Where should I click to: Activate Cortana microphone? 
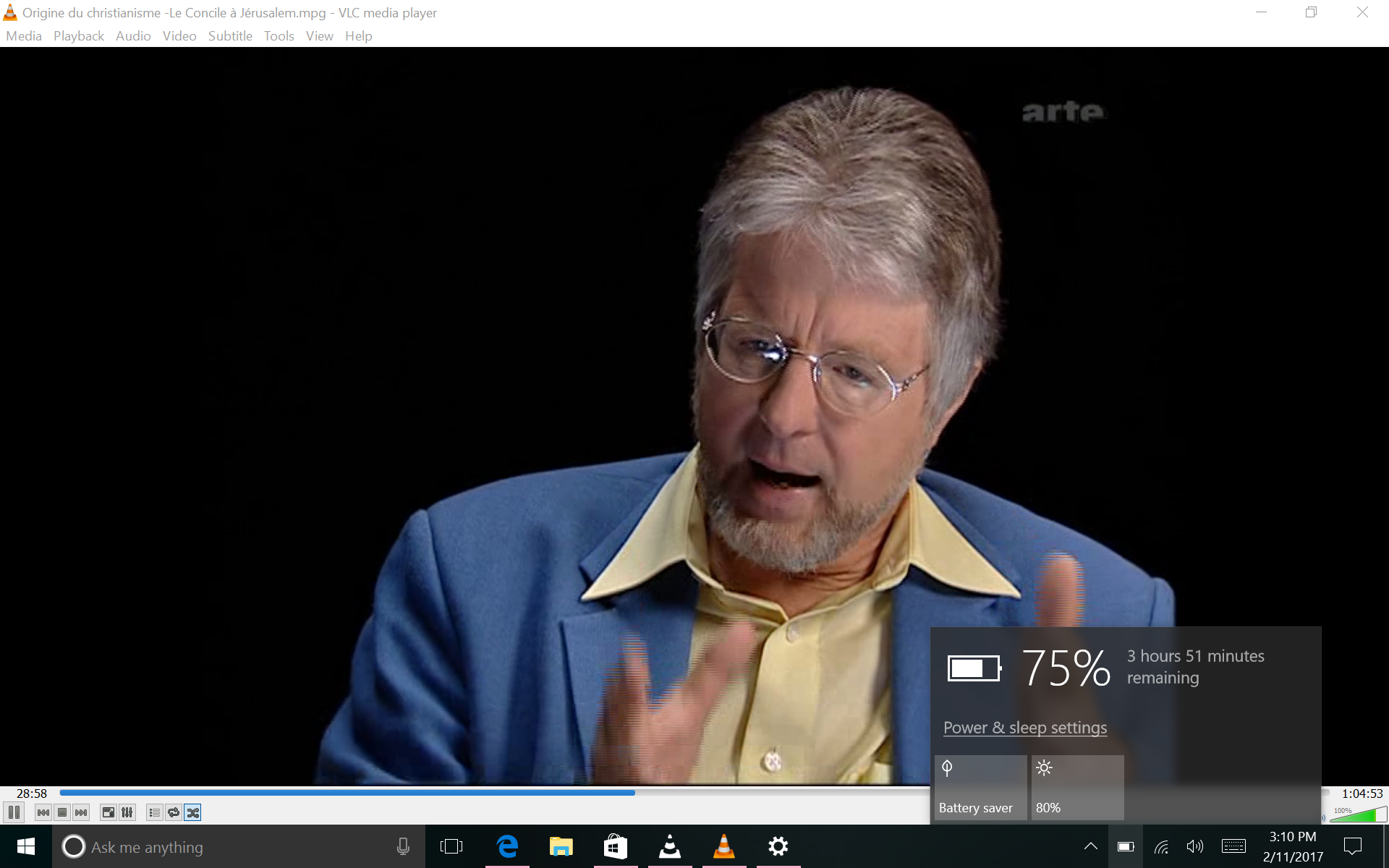[x=403, y=846]
